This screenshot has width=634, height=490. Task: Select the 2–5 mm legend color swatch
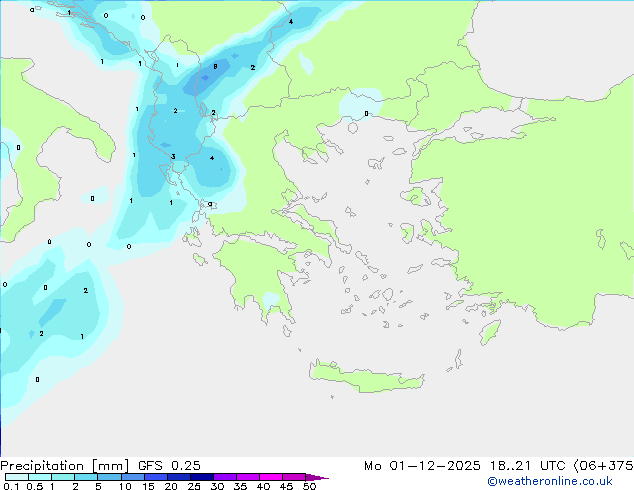pos(86,477)
